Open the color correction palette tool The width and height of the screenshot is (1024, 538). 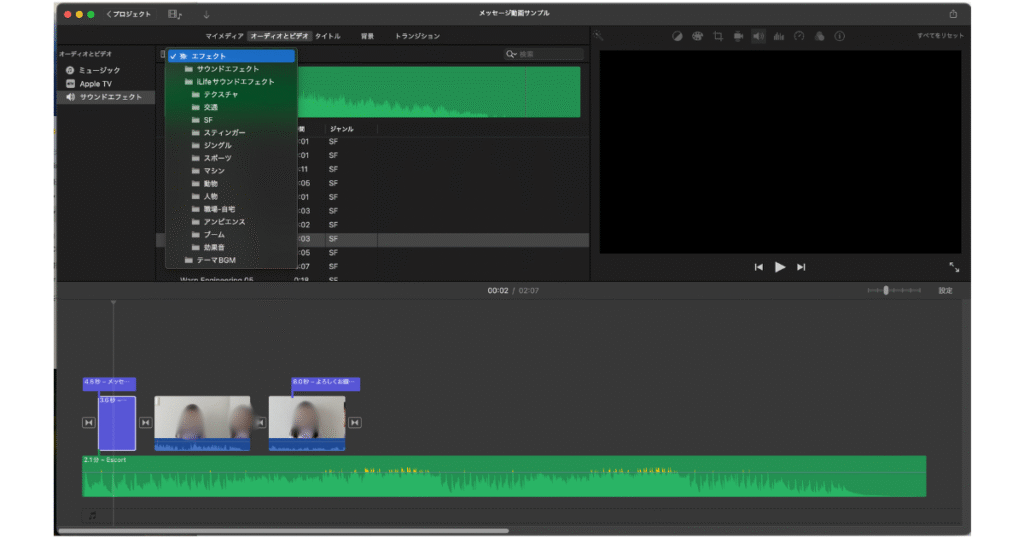click(x=697, y=36)
